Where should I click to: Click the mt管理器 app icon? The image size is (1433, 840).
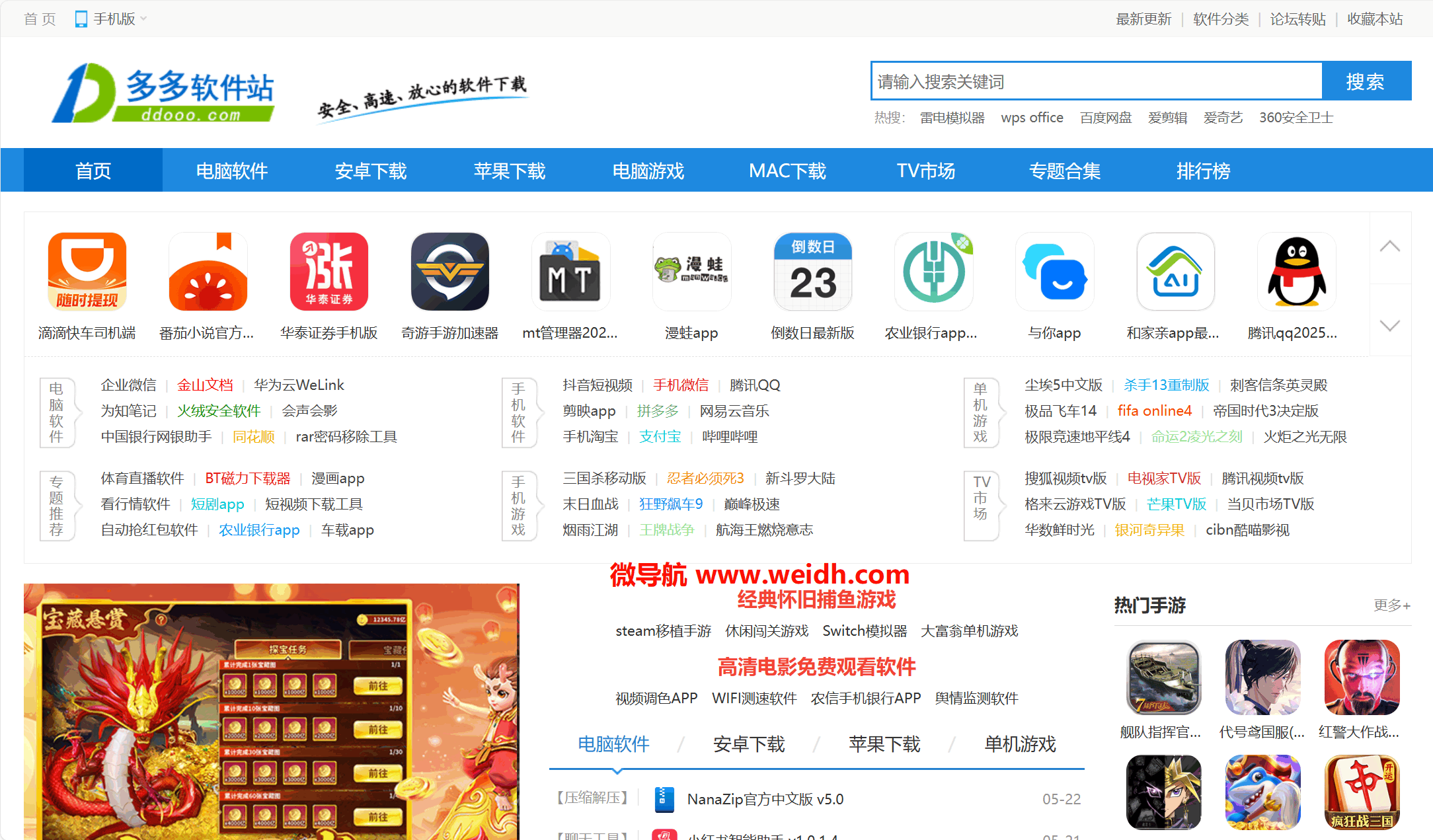pyautogui.click(x=570, y=272)
